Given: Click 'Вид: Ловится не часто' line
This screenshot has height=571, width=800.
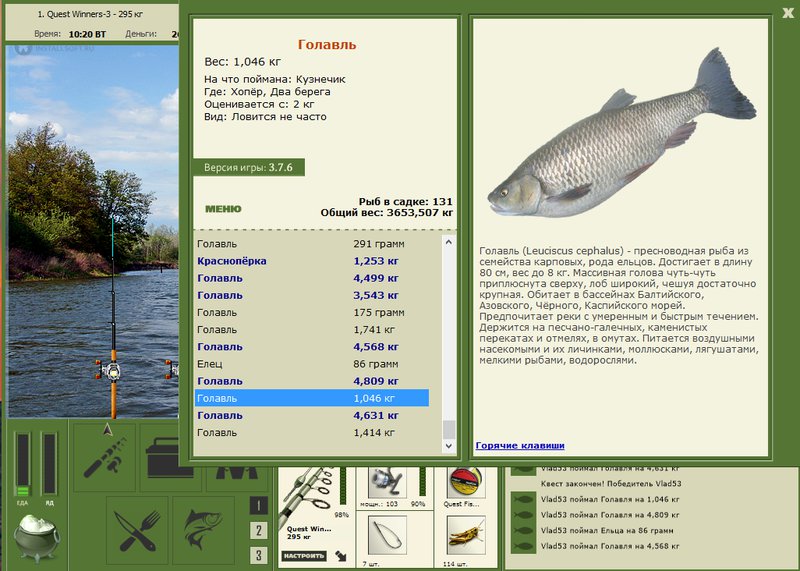Looking at the screenshot, I should pyautogui.click(x=265, y=117).
